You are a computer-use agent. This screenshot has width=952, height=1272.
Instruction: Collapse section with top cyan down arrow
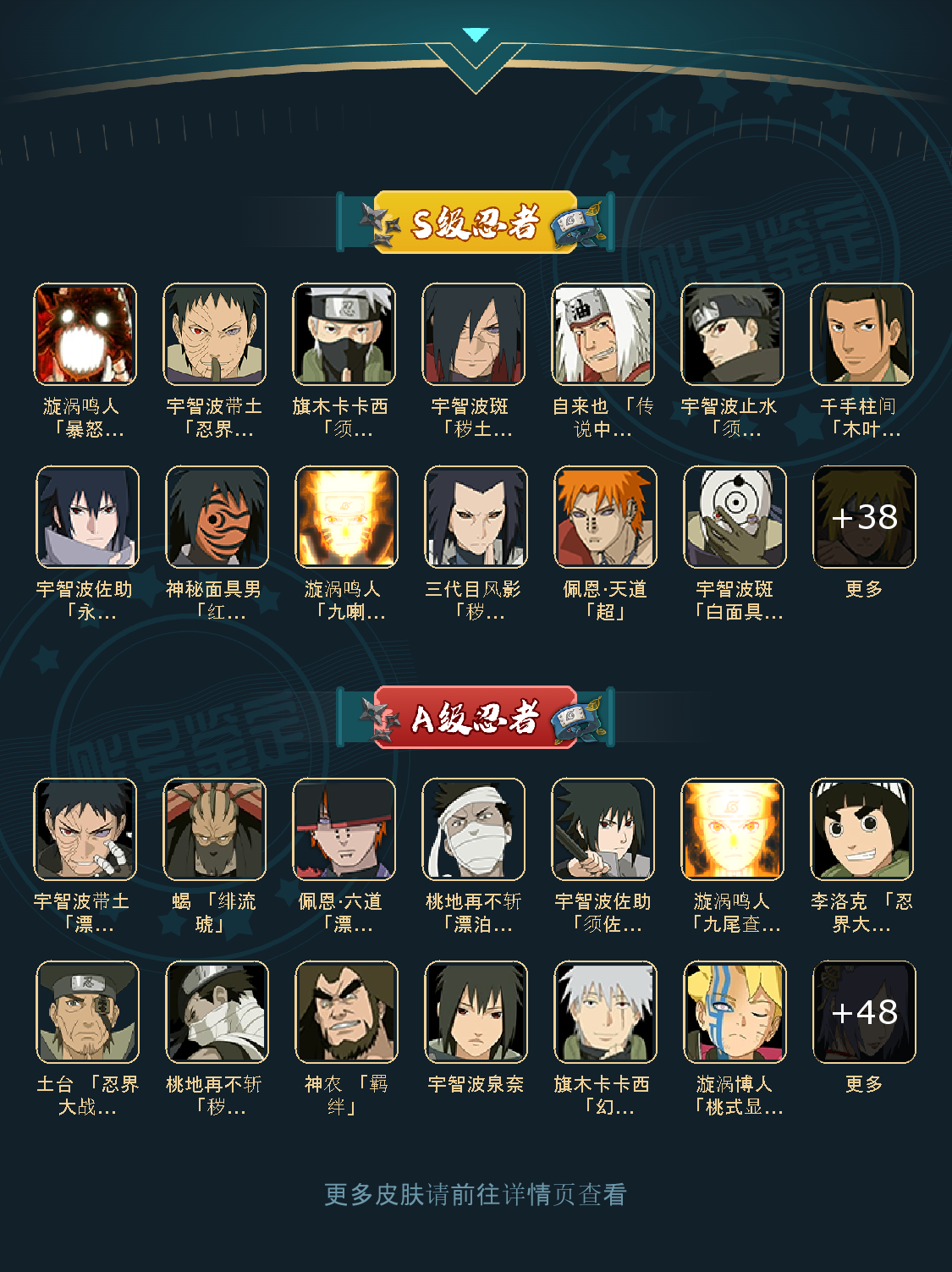point(476,36)
